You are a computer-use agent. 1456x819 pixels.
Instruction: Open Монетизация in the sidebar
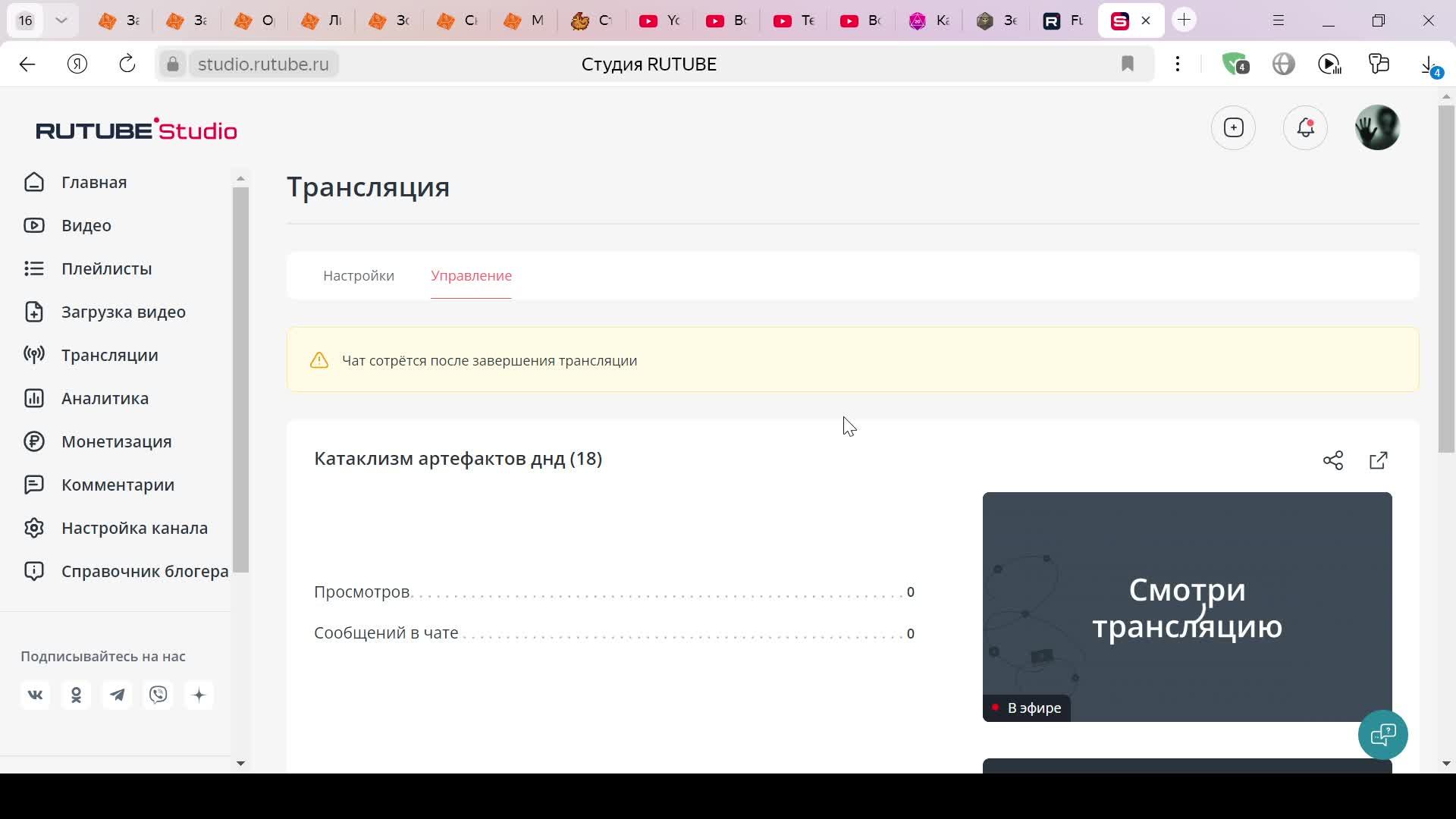tap(116, 441)
